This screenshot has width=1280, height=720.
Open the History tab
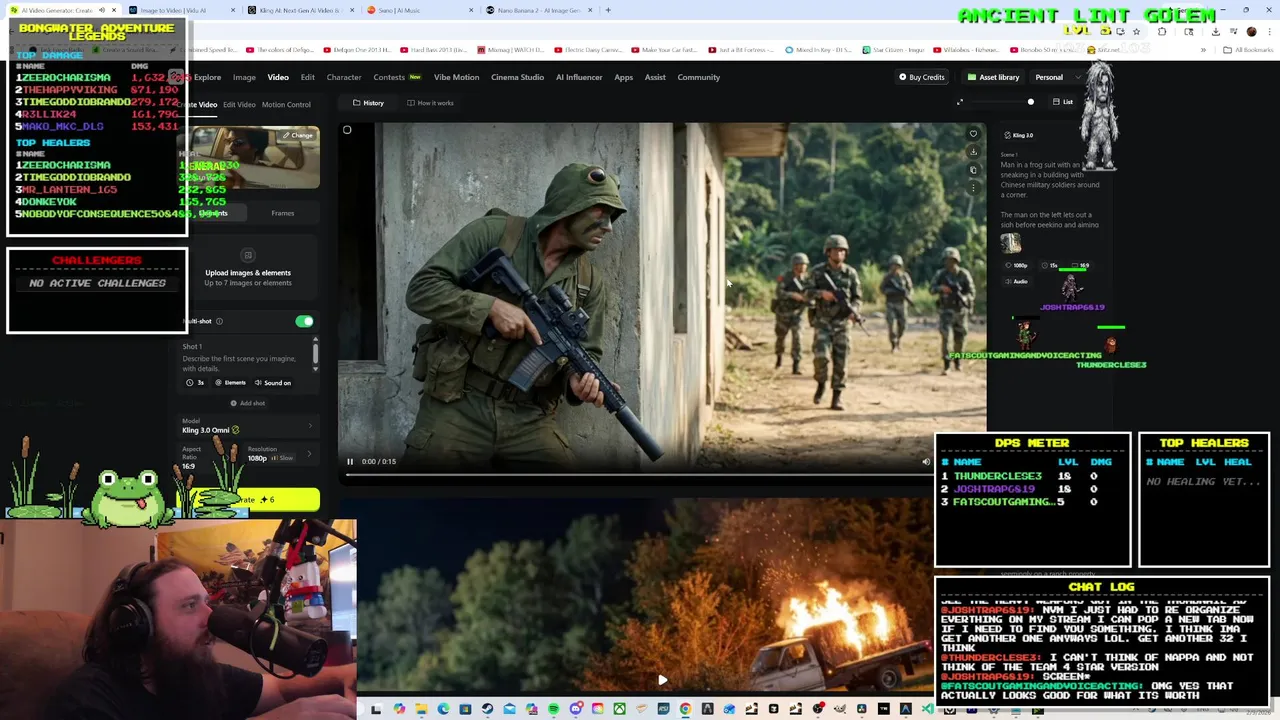(368, 103)
